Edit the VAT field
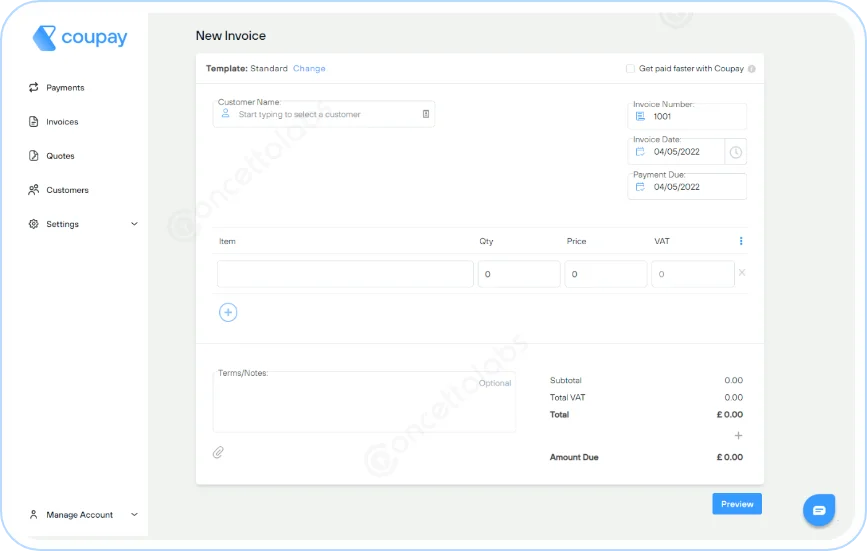This screenshot has height=551, width=867. [693, 274]
